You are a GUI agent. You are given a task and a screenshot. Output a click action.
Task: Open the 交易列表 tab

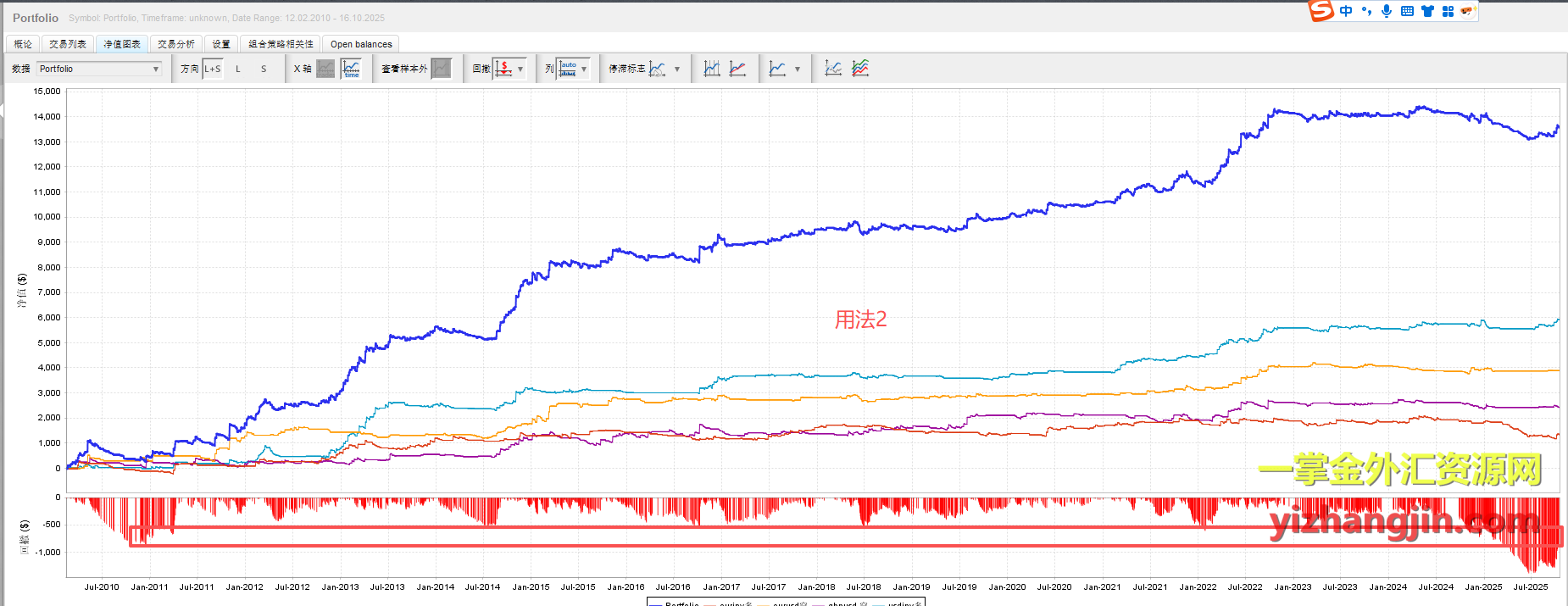68,44
